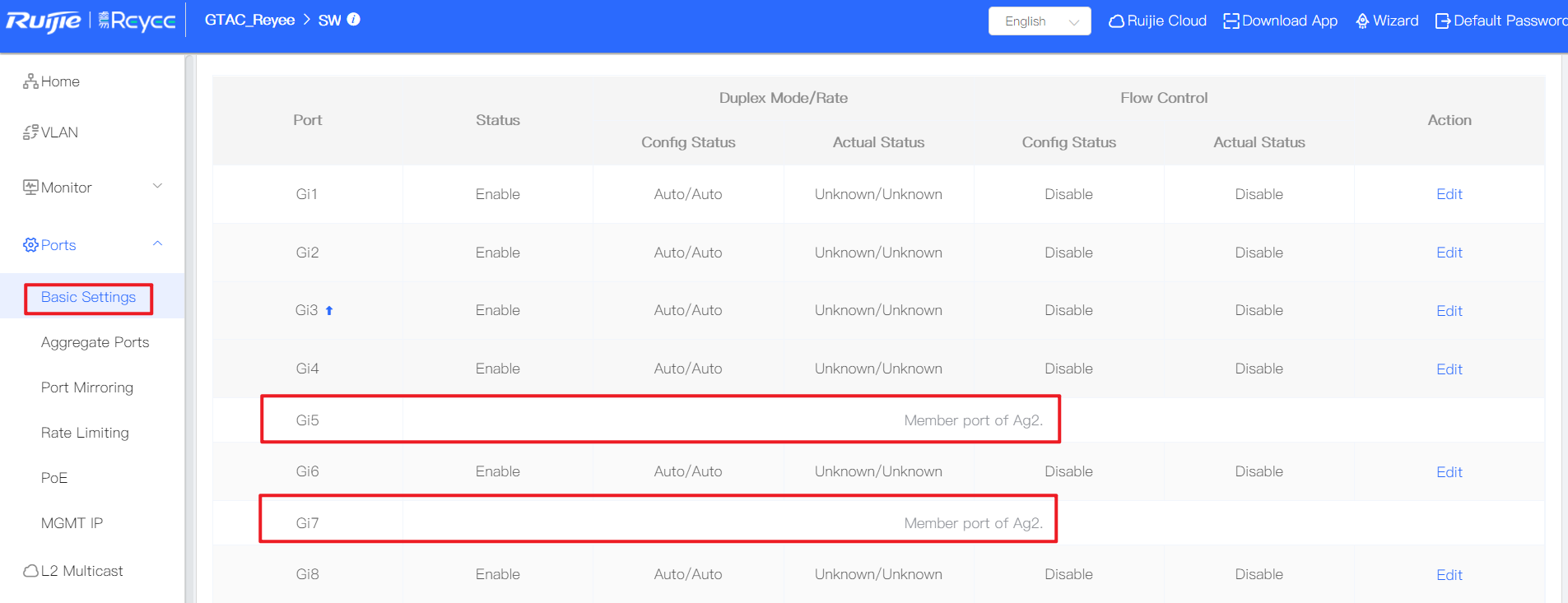Click the Ports gear icon
Image resolution: width=1568 pixels, height=603 pixels.
pos(31,245)
